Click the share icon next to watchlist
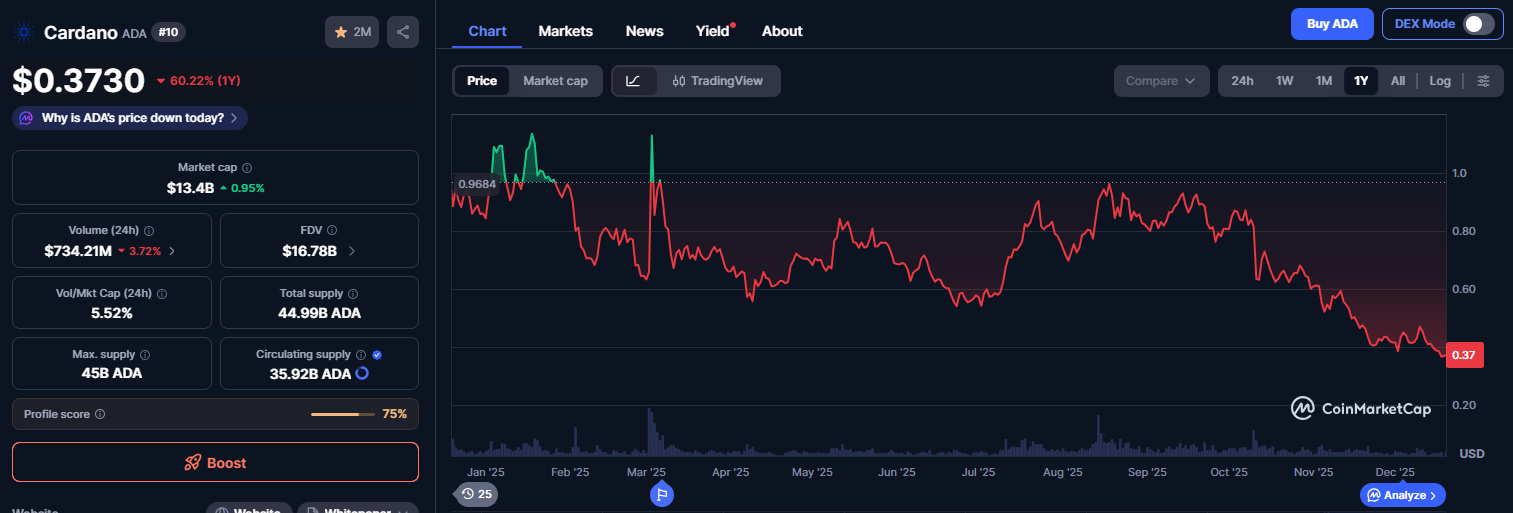 click(x=402, y=32)
